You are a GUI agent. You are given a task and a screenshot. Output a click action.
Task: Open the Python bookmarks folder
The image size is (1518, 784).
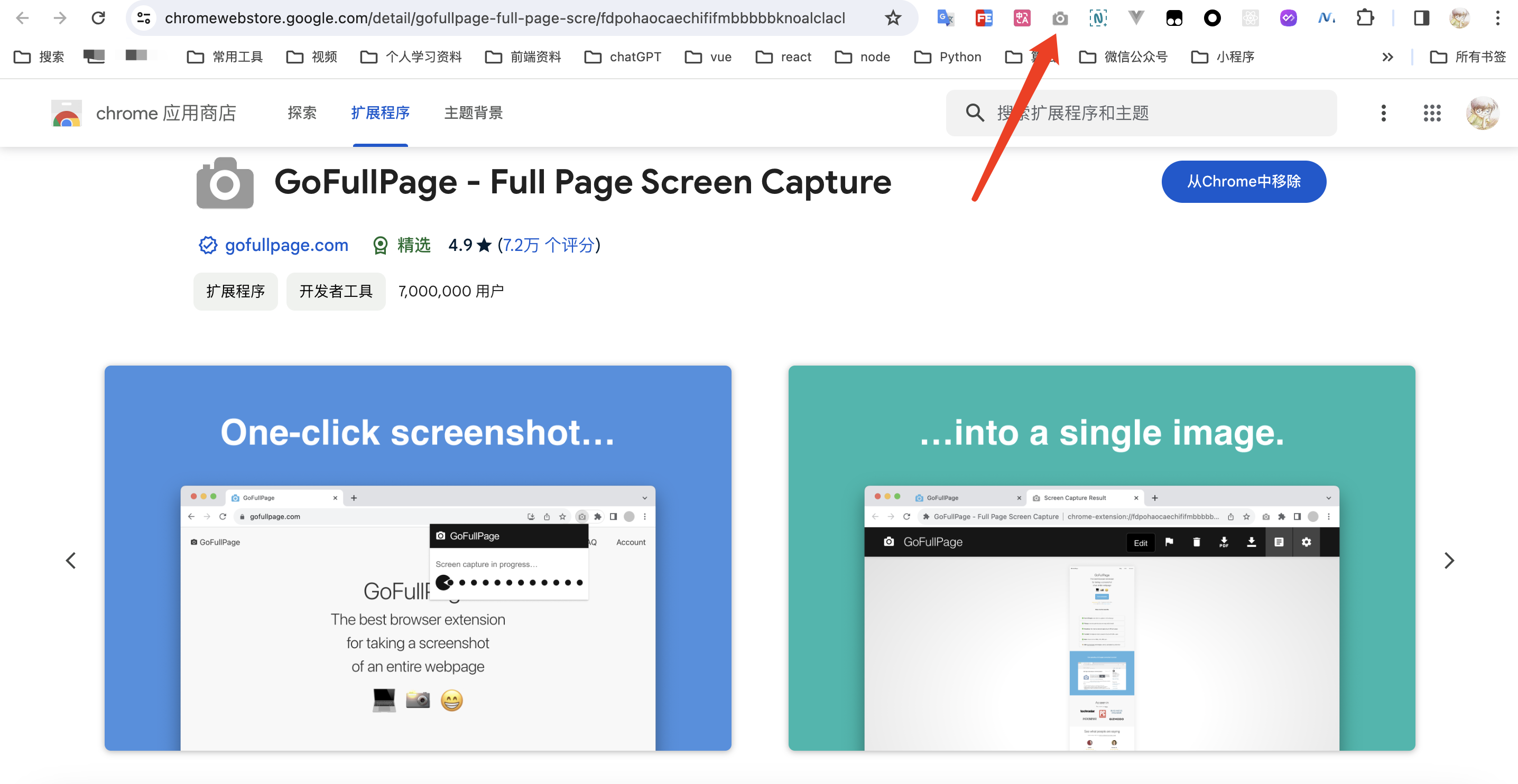pos(948,57)
